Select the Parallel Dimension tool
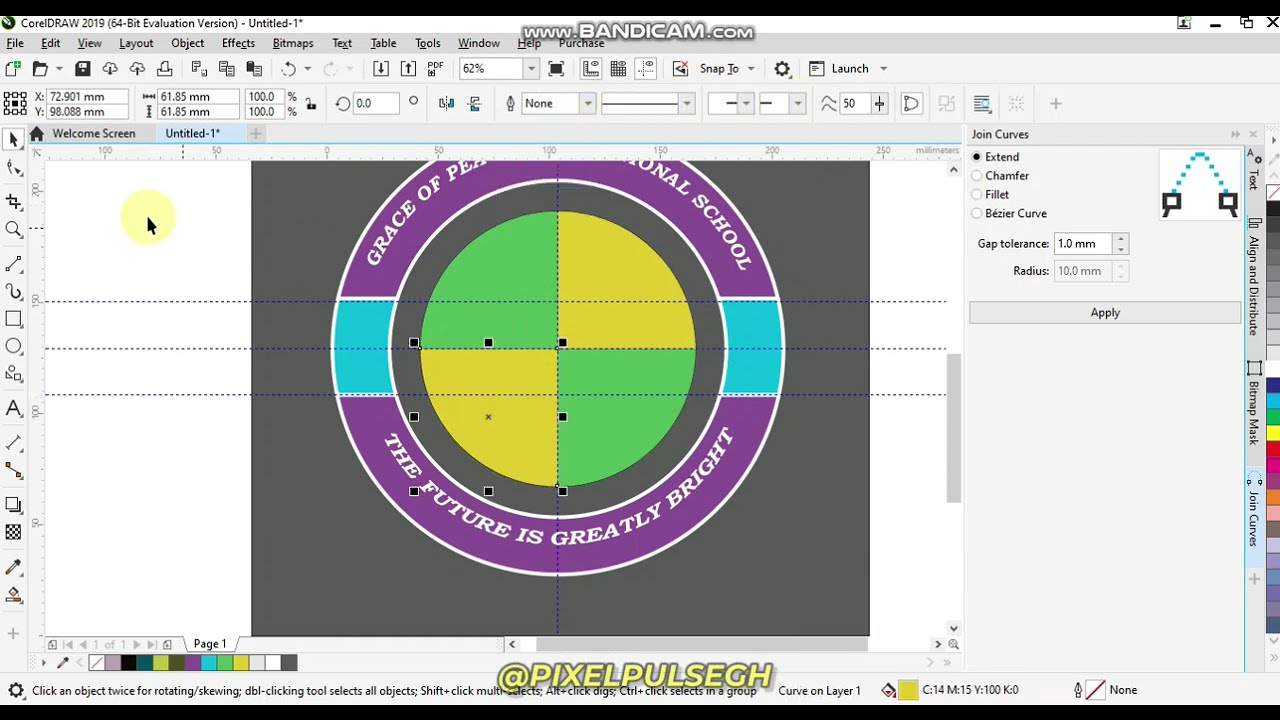Viewport: 1280px width, 720px height. [13, 442]
